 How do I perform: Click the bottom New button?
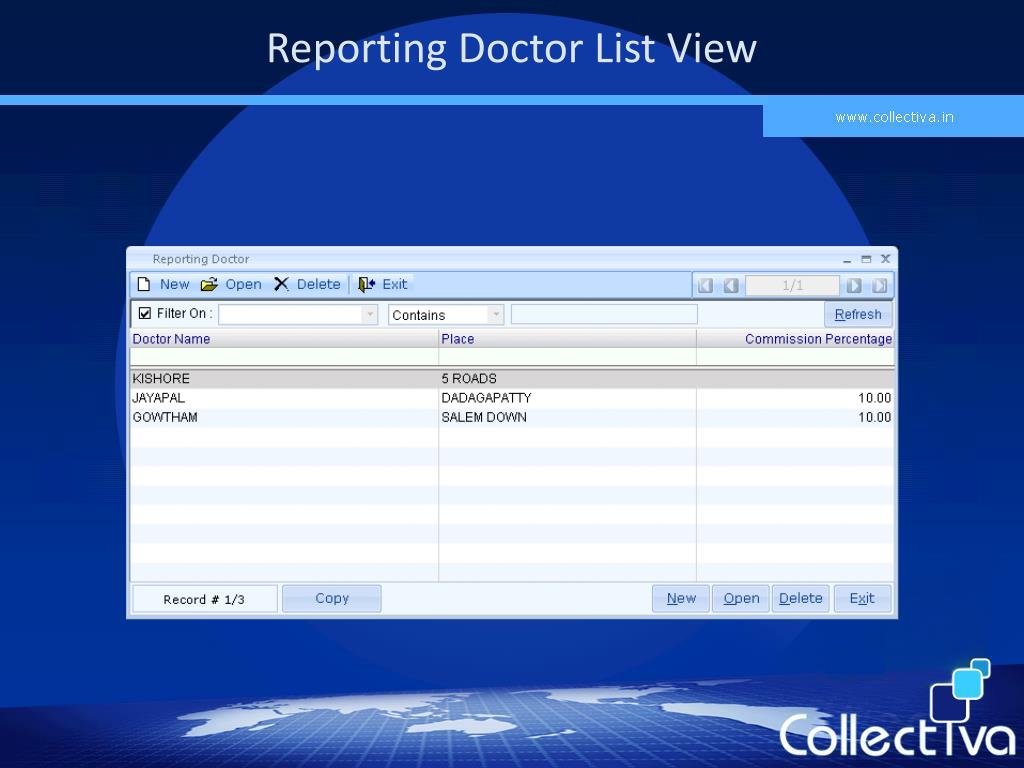pyautogui.click(x=681, y=598)
